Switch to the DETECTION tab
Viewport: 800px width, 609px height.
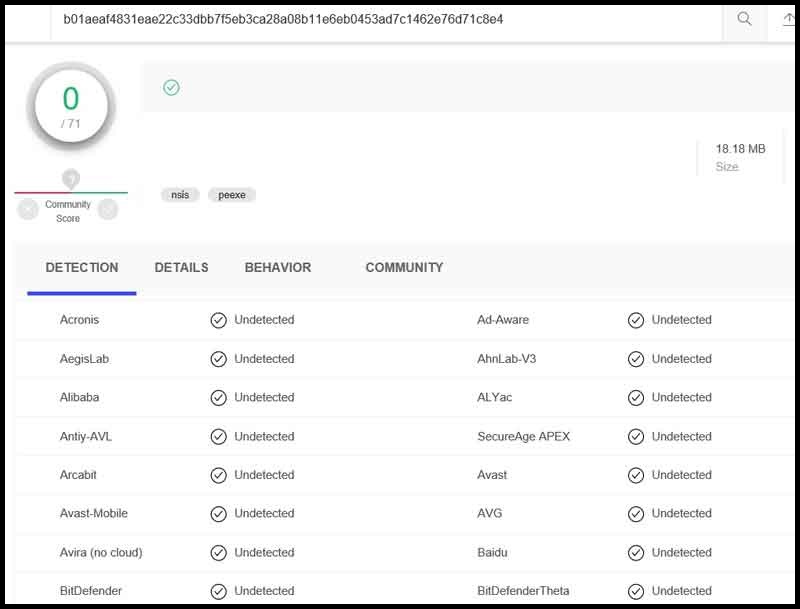pos(82,267)
